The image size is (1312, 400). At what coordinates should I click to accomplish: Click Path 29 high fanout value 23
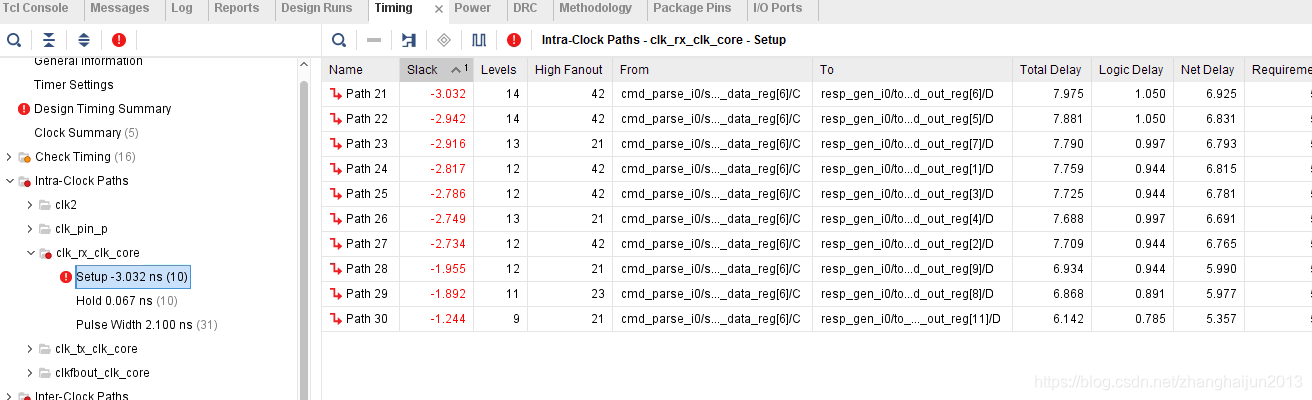tap(597, 294)
